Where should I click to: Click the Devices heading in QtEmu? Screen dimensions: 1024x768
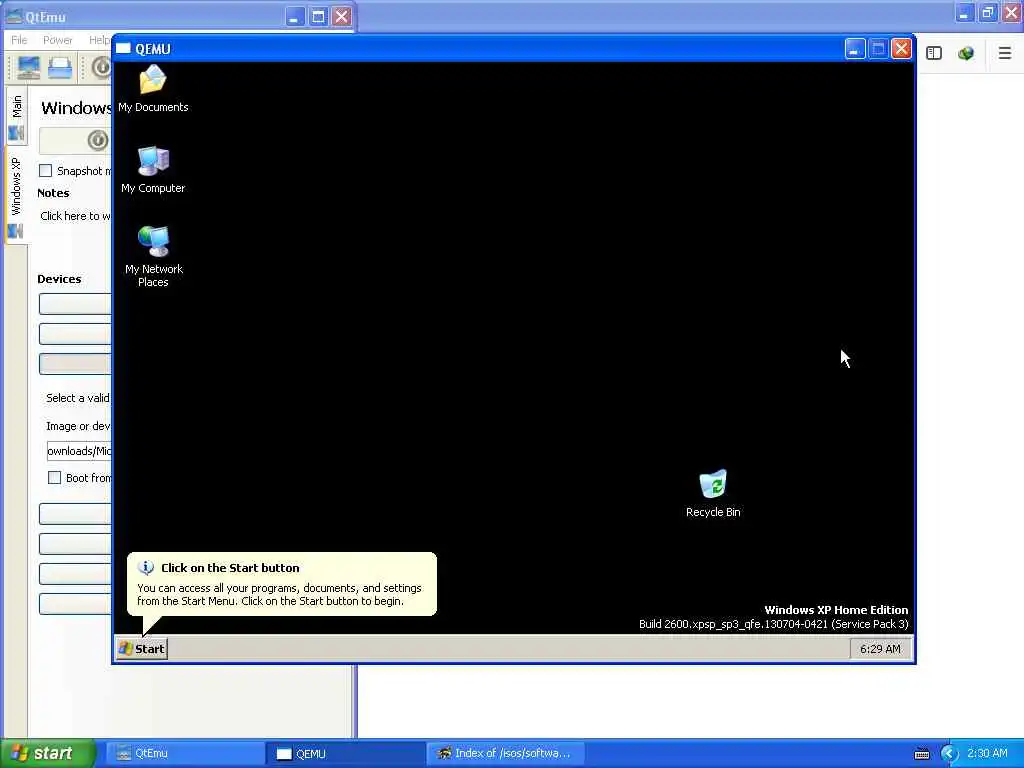tap(59, 279)
